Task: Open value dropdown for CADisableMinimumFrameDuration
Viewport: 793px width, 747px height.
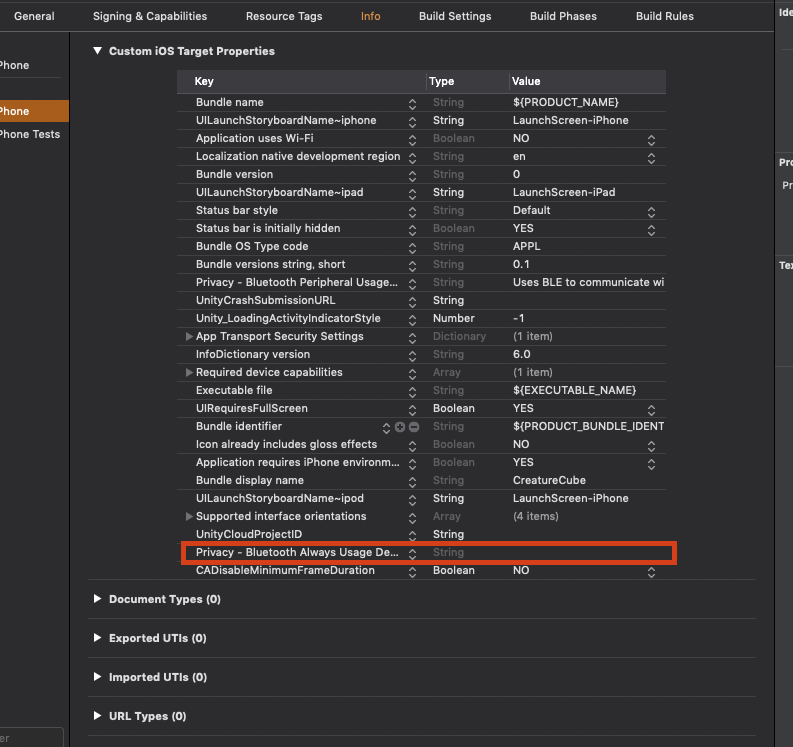Action: (x=651, y=572)
